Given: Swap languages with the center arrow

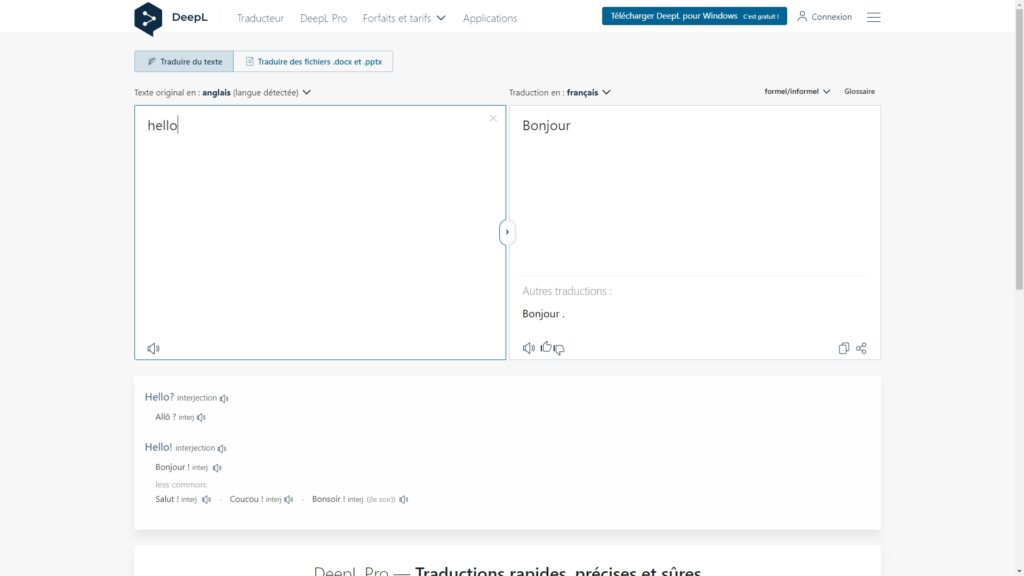Looking at the screenshot, I should 507,232.
